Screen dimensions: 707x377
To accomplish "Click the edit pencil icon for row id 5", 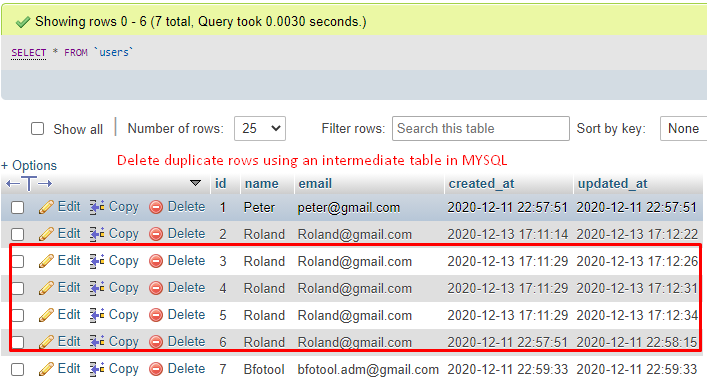I will (x=46, y=315).
